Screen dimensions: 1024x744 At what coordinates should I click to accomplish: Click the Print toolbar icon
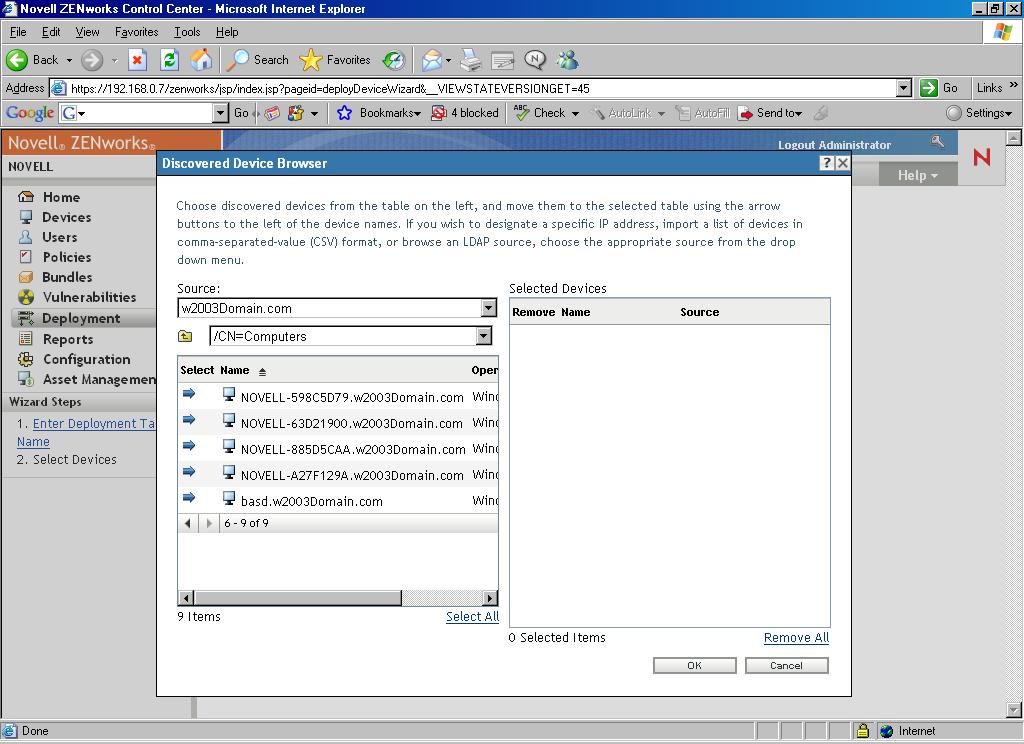pos(470,61)
